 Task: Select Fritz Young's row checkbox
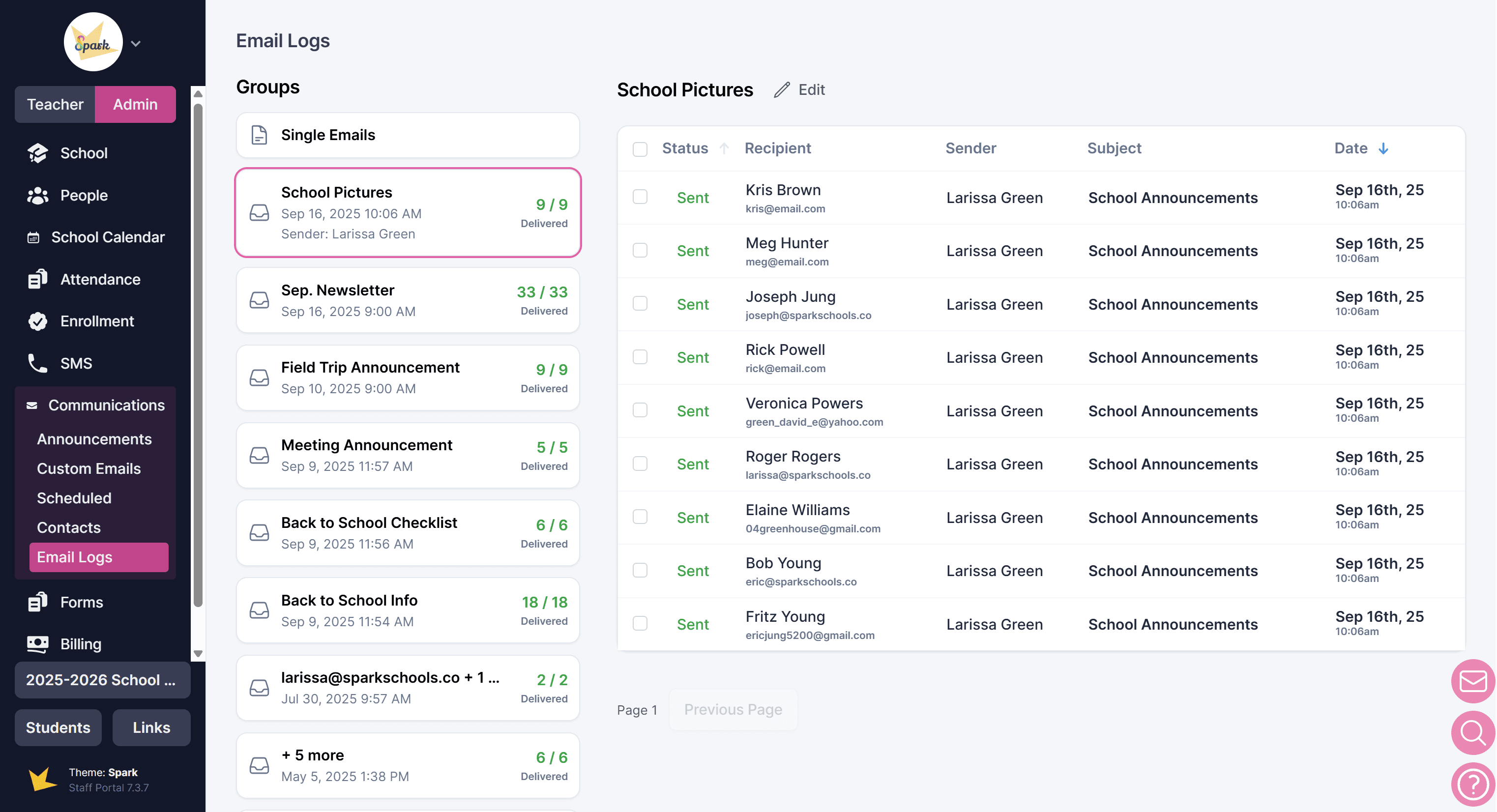640,623
